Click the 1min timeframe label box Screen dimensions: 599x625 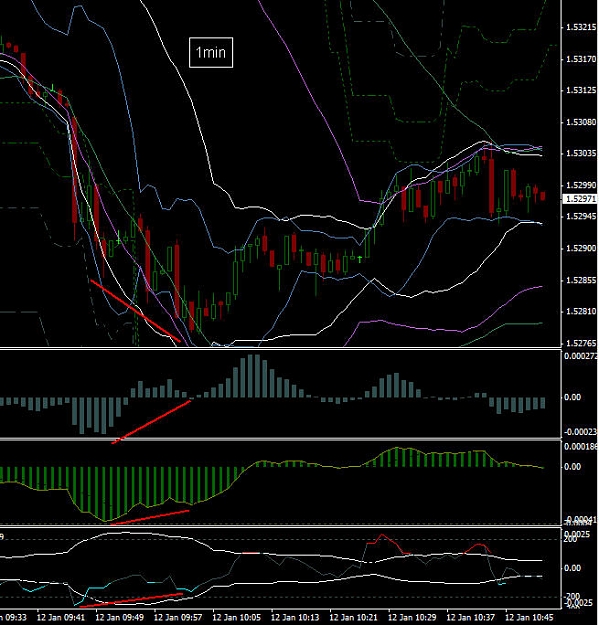point(211,52)
